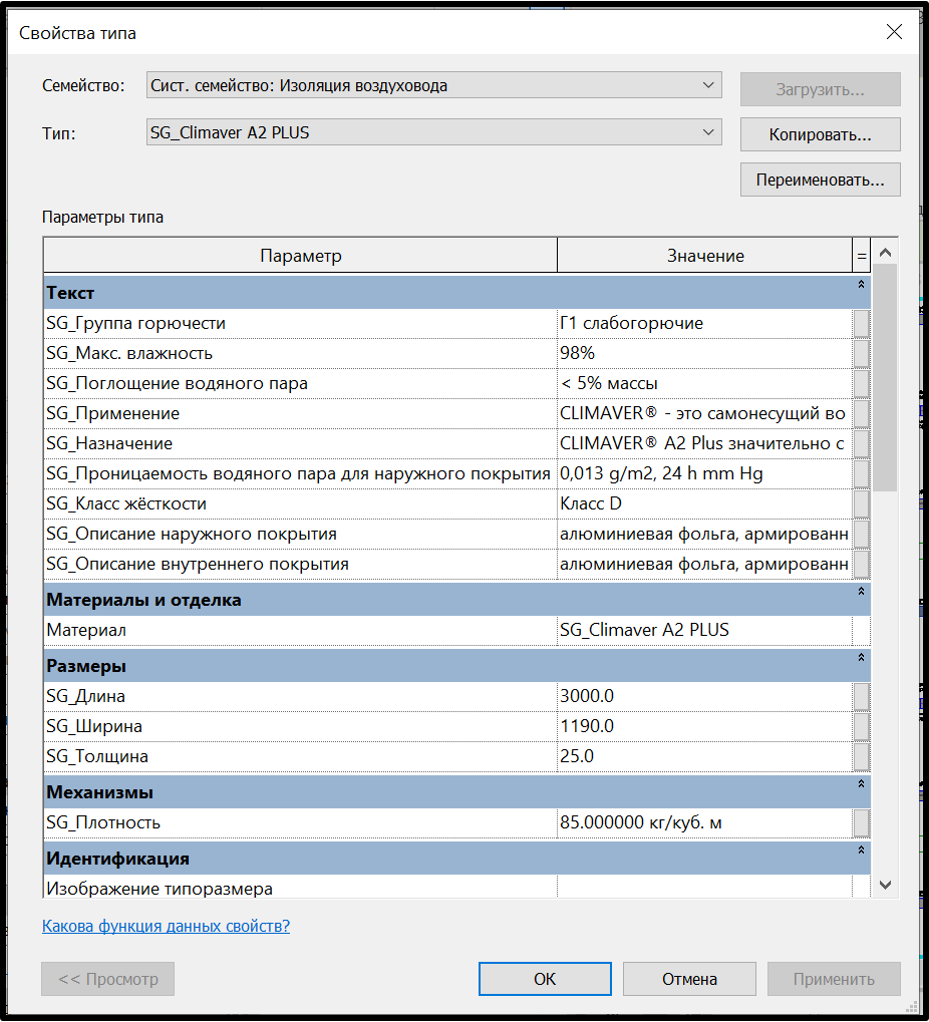
Task: Click the association button for SG_Поглощение водяного пара
Action: point(861,383)
